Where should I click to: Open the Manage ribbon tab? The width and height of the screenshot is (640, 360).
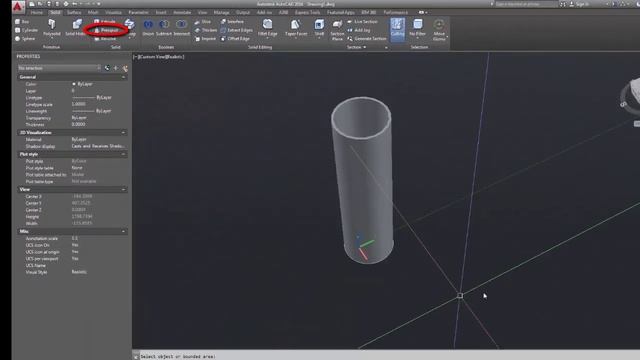pos(222,13)
